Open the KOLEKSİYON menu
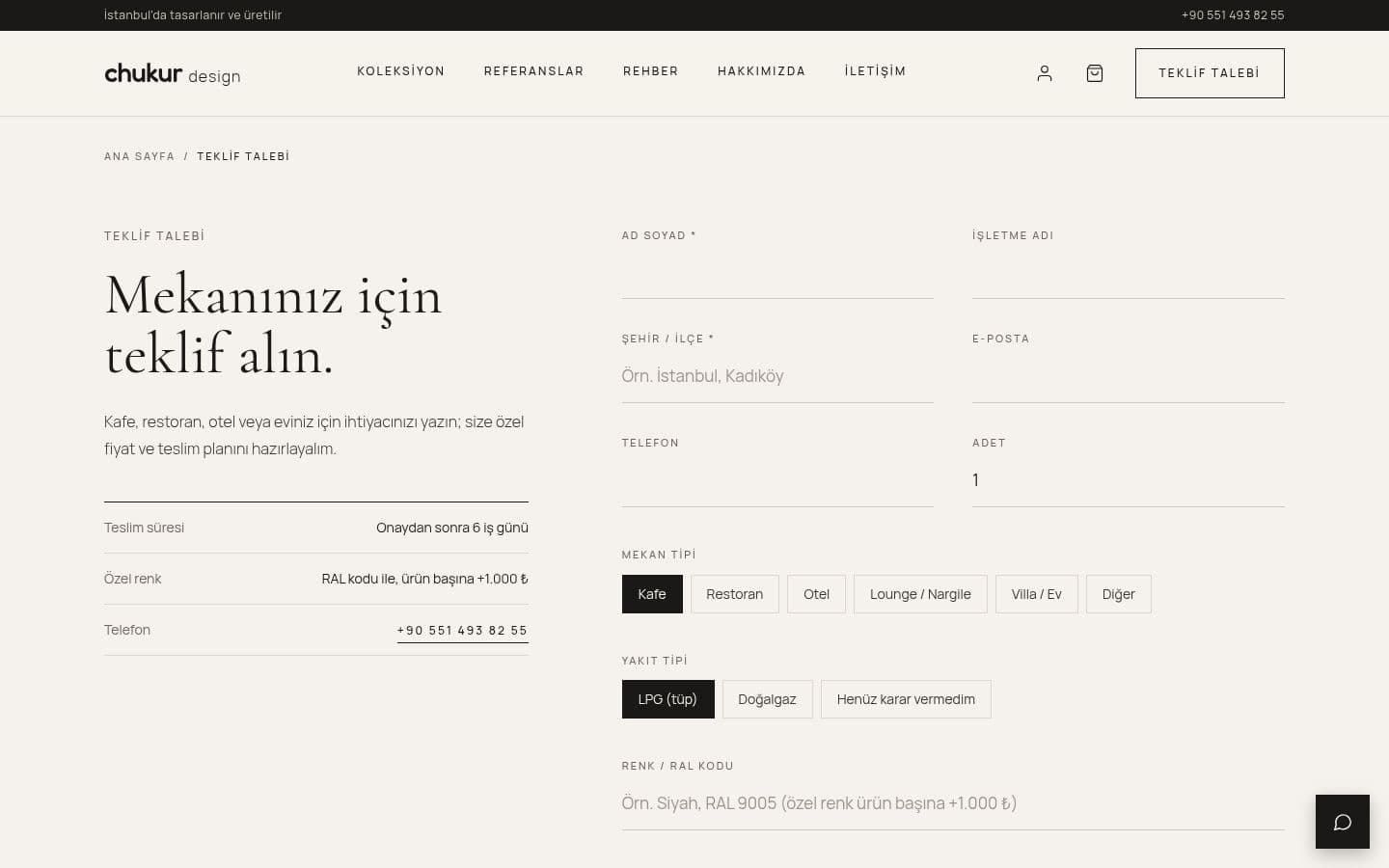The image size is (1389, 868). (401, 71)
